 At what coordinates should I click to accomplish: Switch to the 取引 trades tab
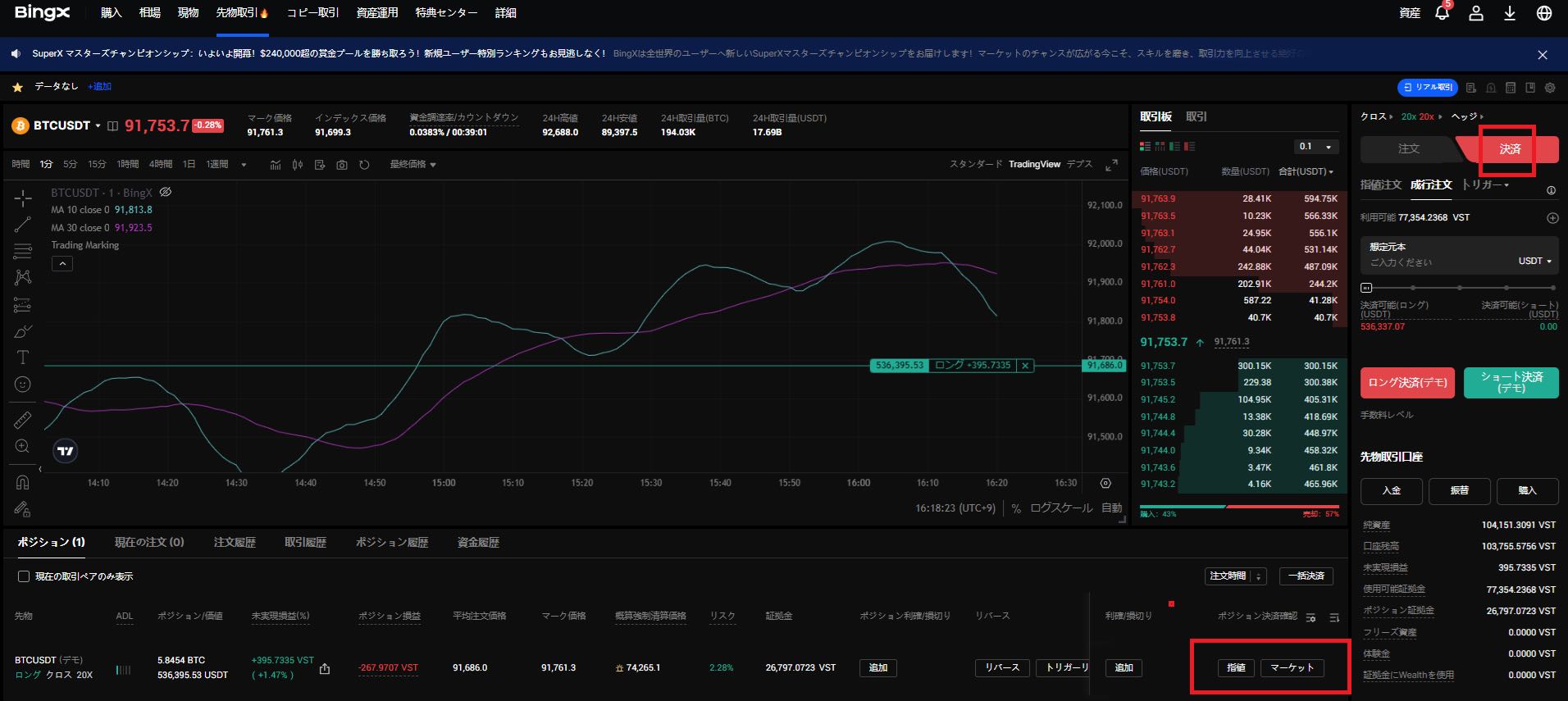[x=1197, y=116]
